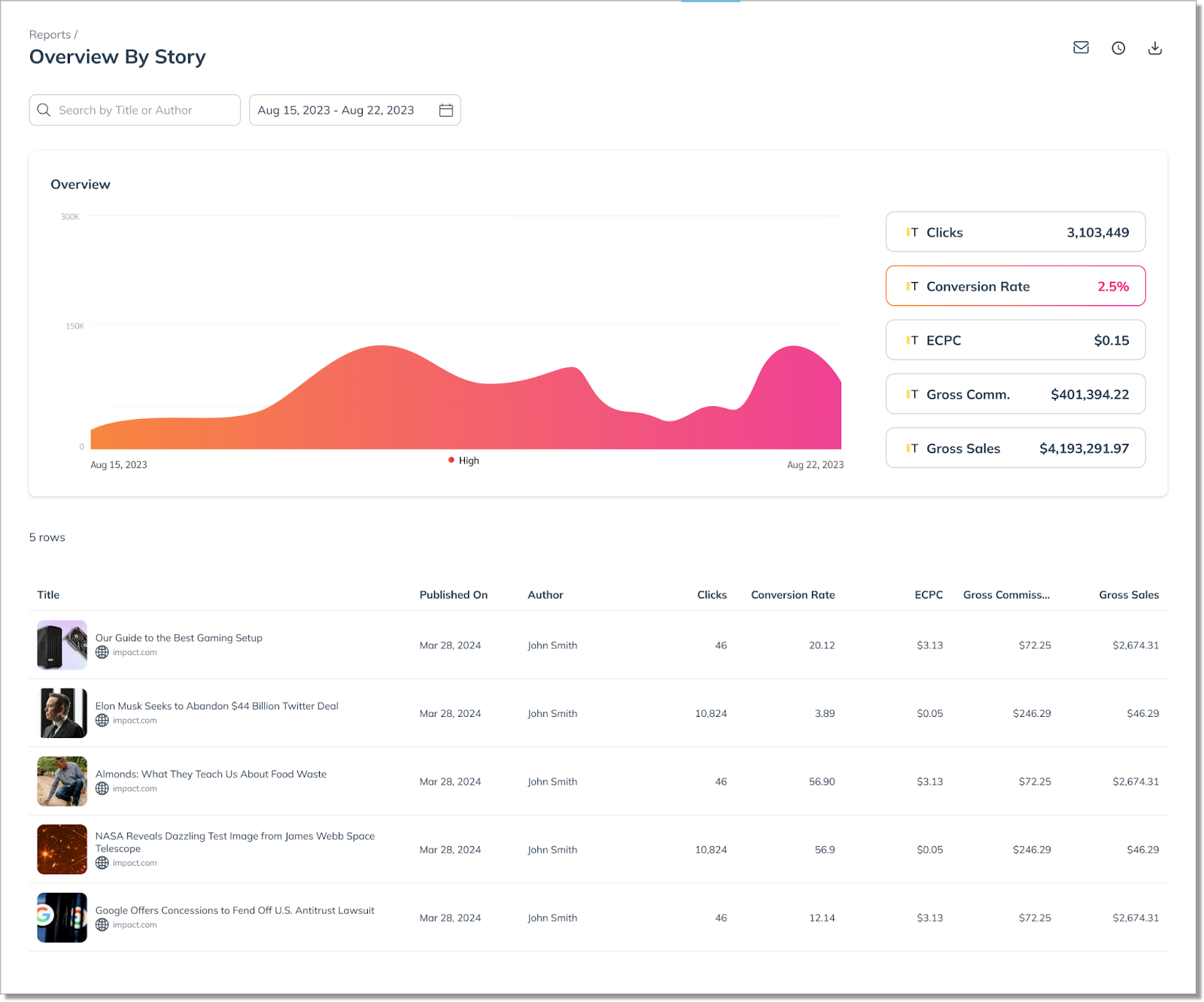
Task: Click the metric icon beside Gross Comm. card
Action: tap(912, 394)
